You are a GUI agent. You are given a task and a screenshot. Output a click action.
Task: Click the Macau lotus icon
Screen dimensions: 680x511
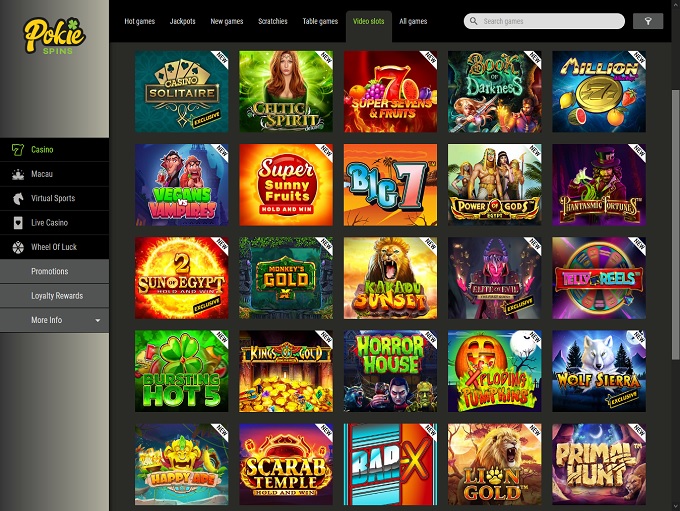click(18, 174)
